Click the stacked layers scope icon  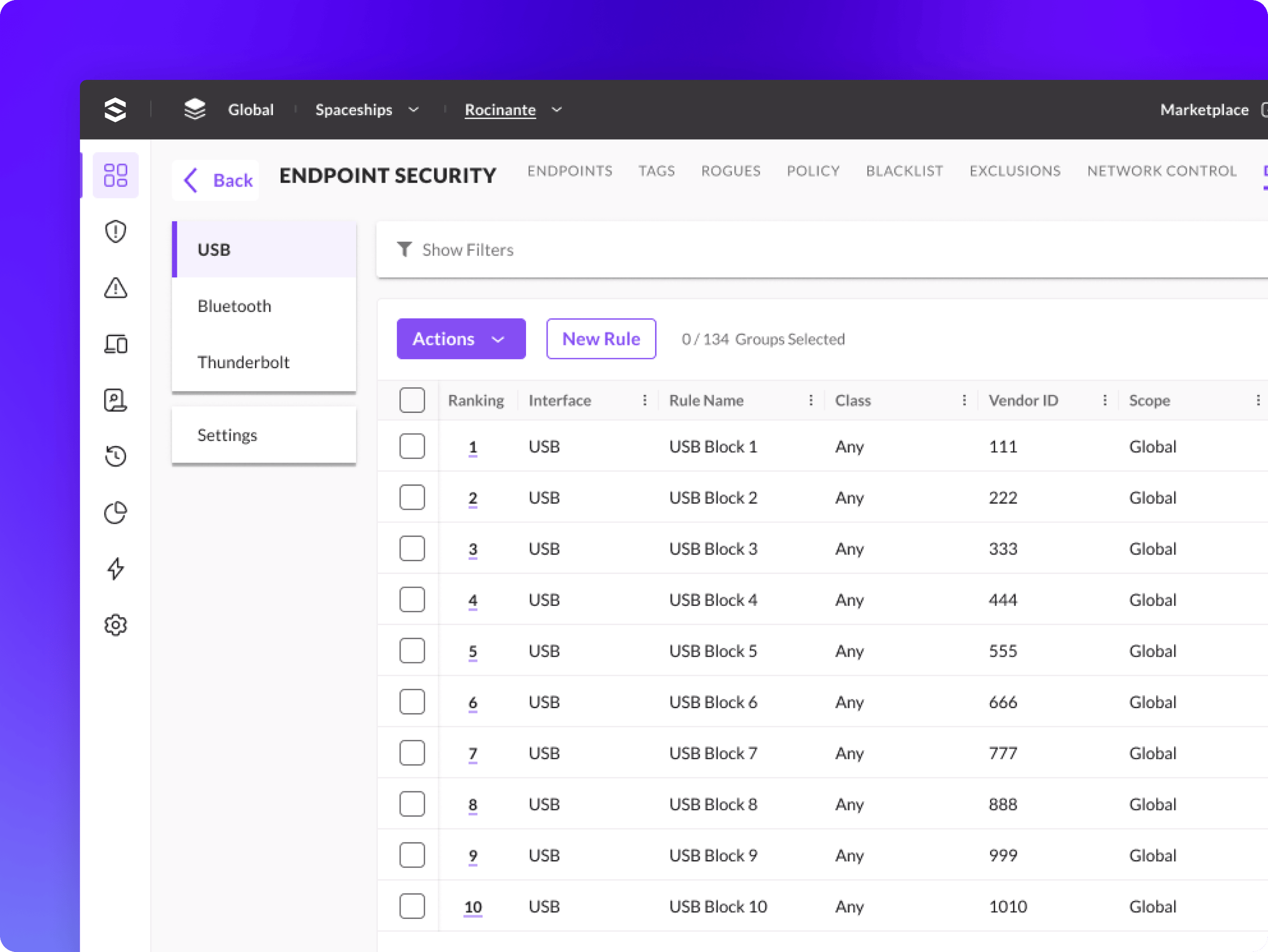click(195, 109)
